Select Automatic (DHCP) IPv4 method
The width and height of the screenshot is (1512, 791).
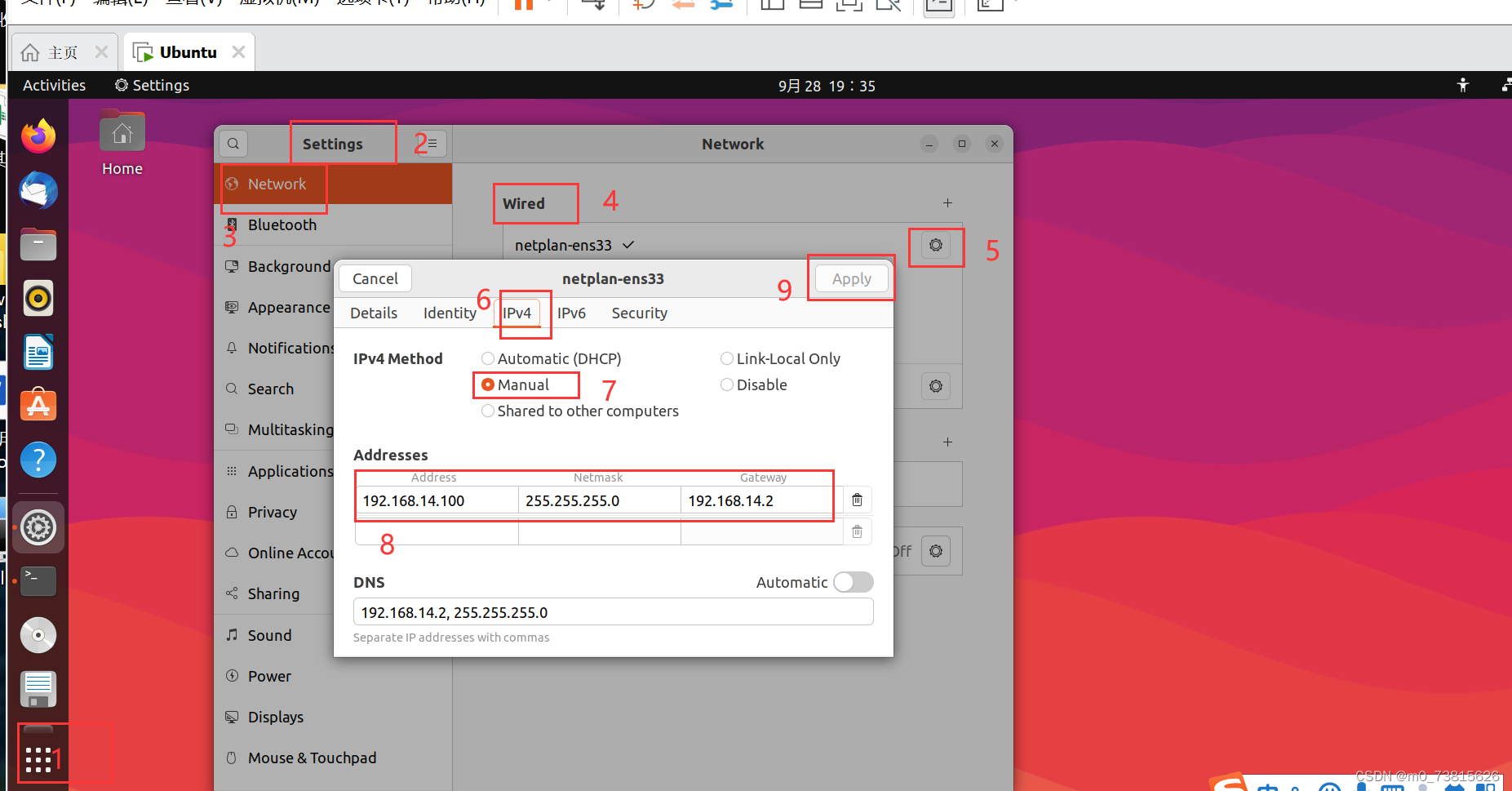point(488,358)
